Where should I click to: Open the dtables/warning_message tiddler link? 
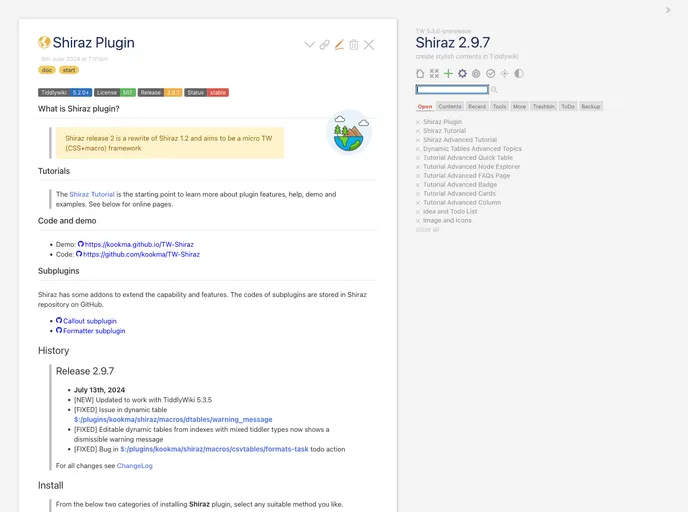click(x=173, y=419)
